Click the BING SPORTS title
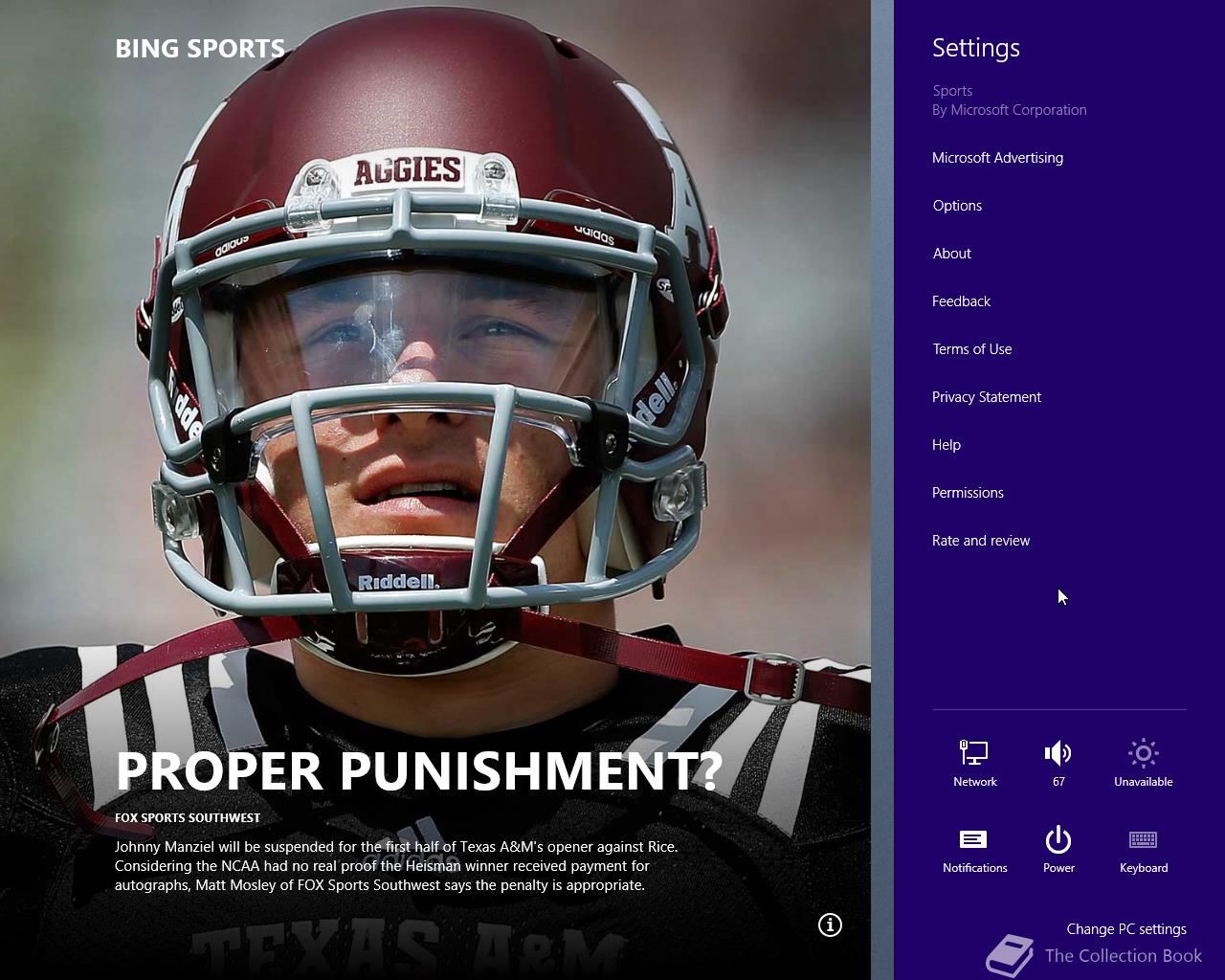This screenshot has height=980, width=1225. coord(199,49)
